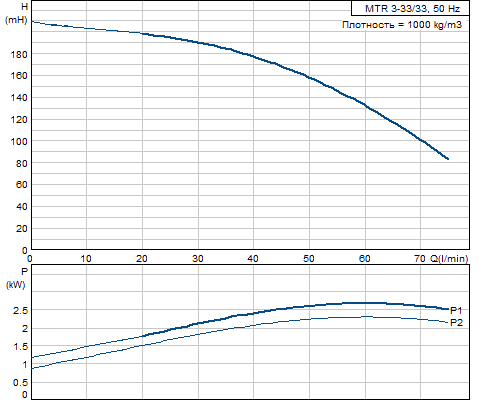
Task: Click the 60 tick on flow axis
Action: click(365, 259)
